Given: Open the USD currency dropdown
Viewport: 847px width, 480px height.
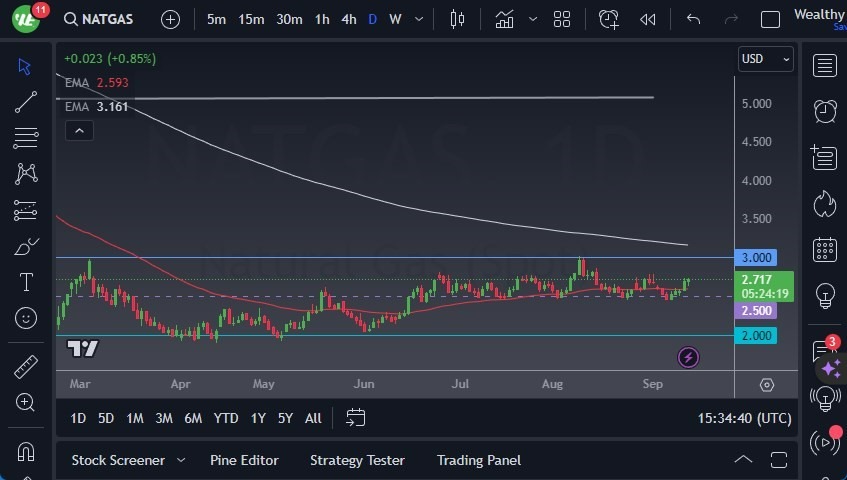Looking at the screenshot, I should pos(765,59).
